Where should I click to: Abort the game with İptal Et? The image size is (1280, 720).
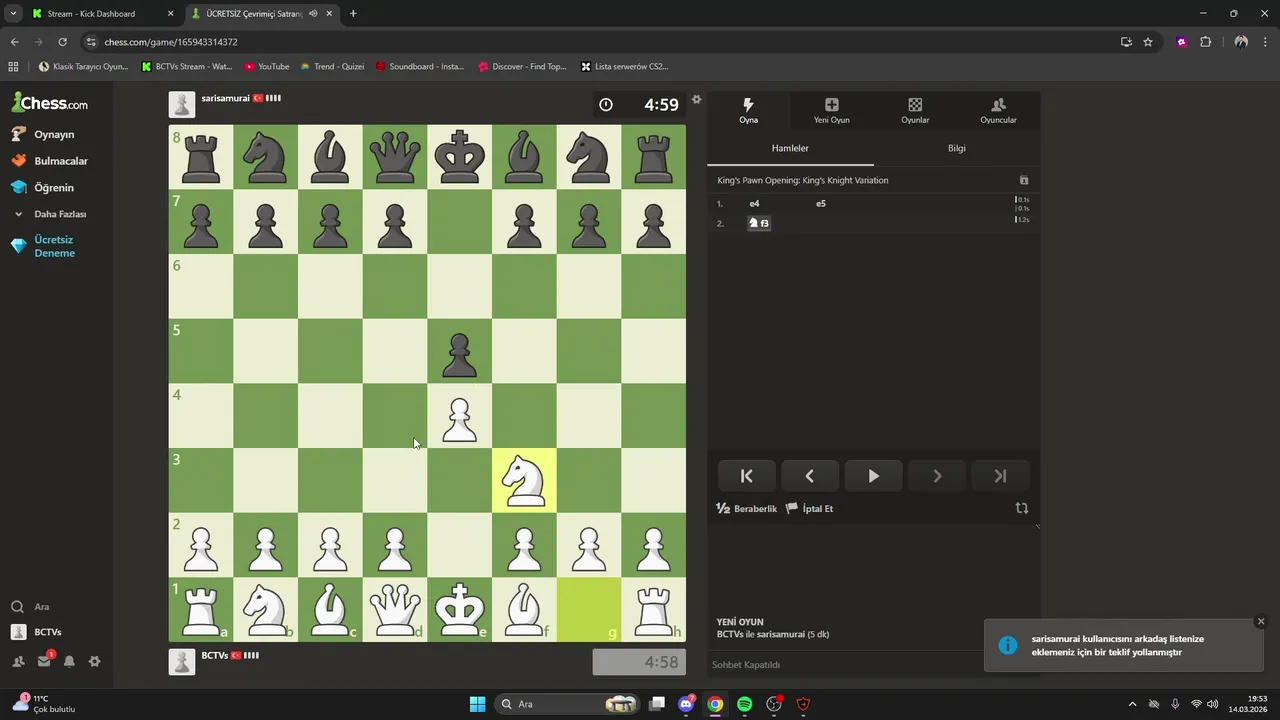(809, 508)
